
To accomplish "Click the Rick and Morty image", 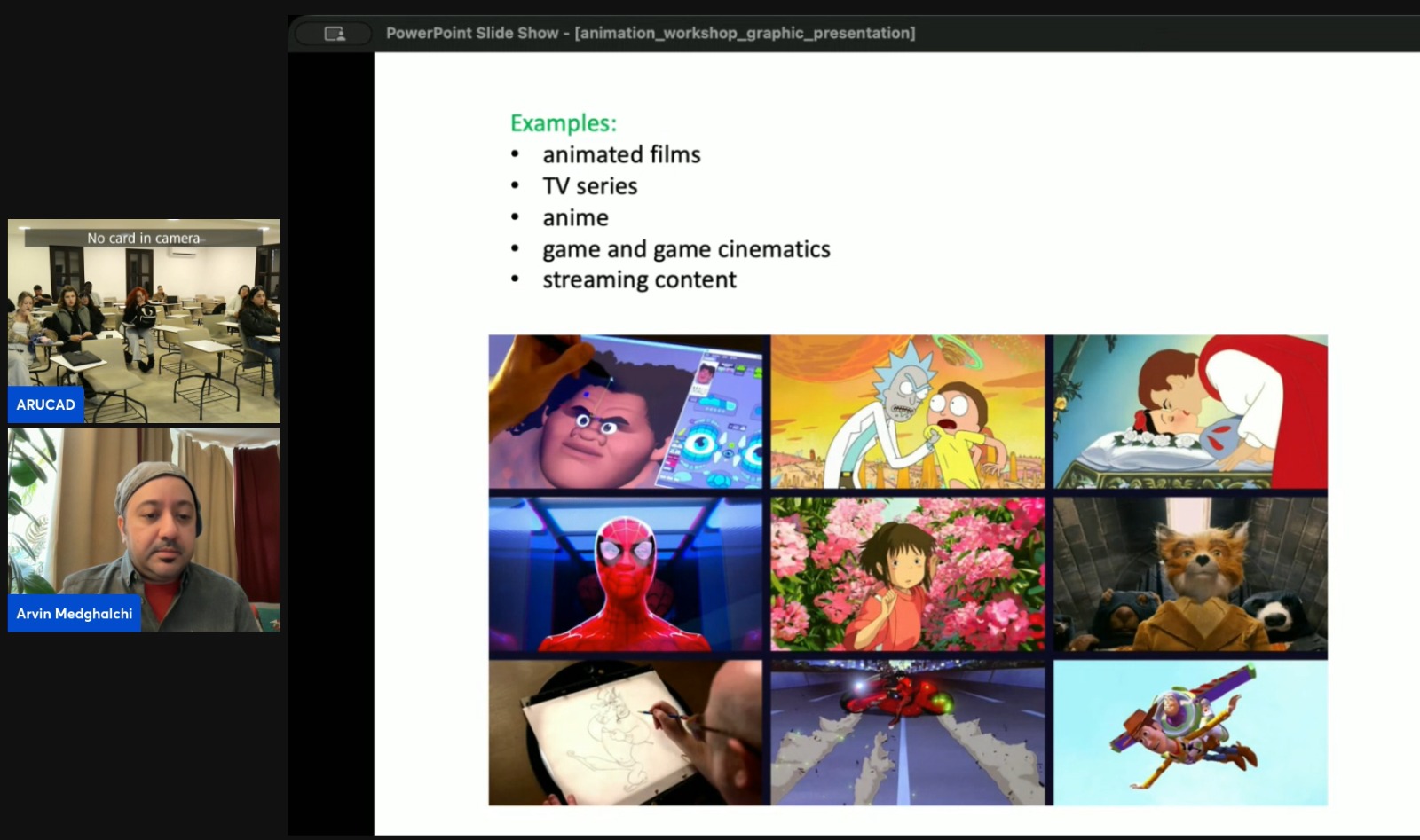I will tap(907, 412).
